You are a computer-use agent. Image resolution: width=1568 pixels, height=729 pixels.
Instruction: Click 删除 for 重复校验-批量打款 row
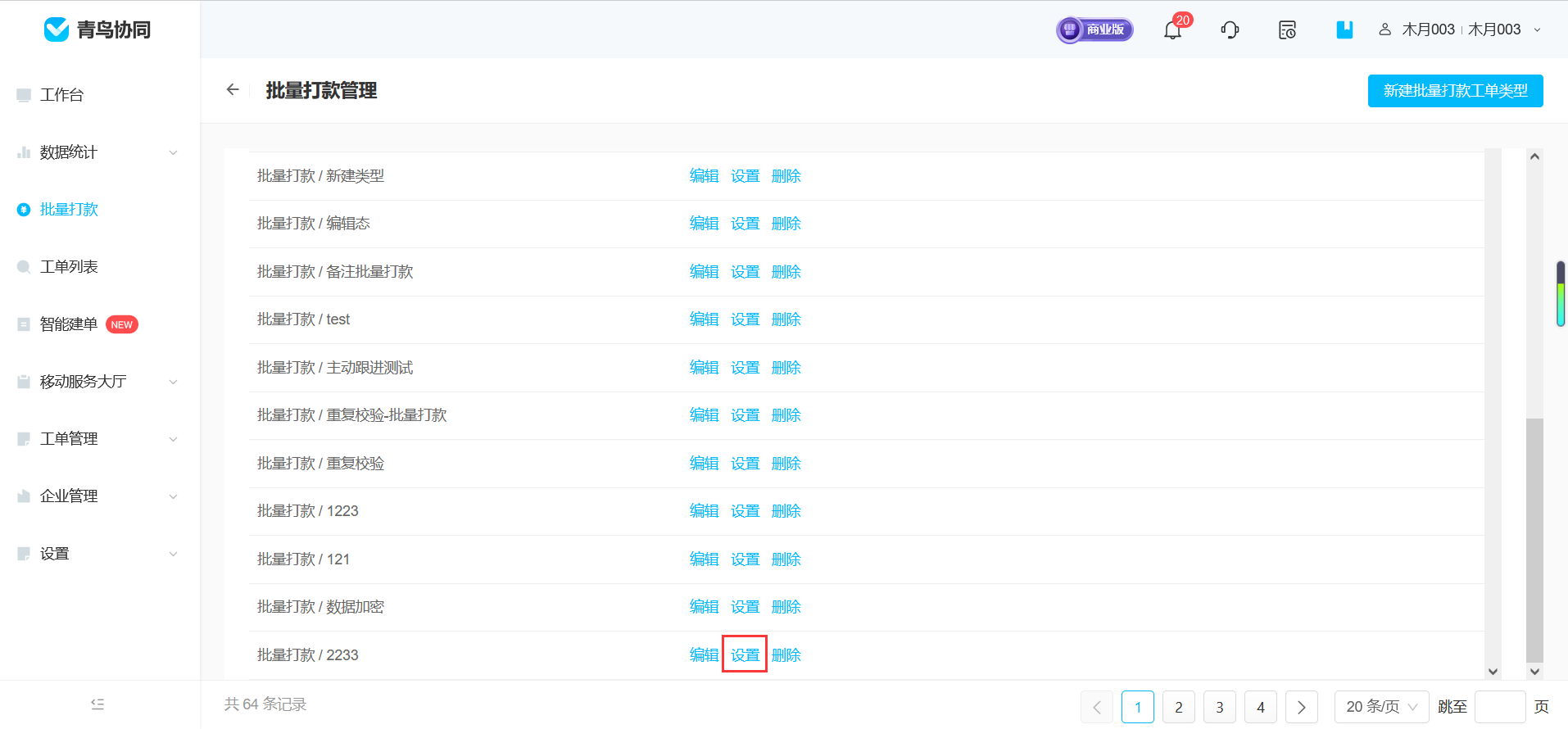tap(786, 415)
